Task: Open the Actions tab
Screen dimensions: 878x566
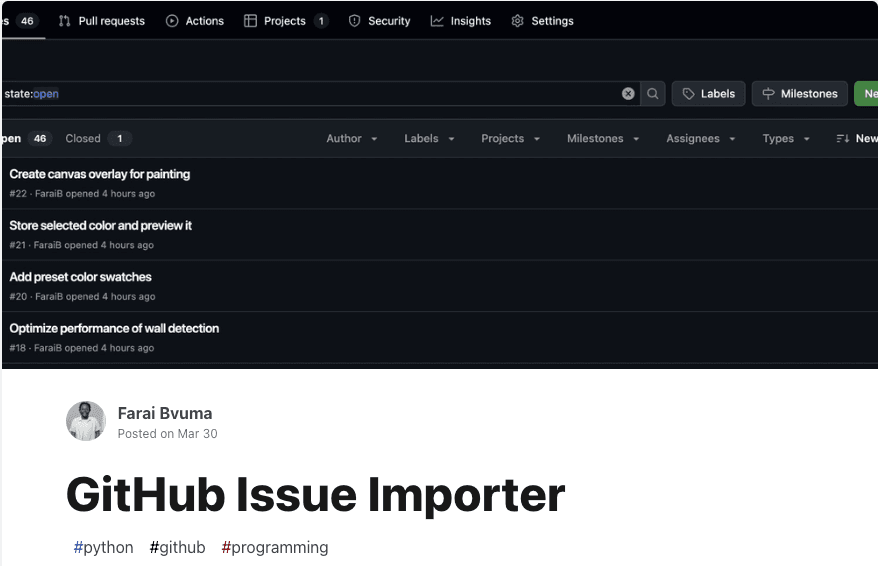Action: pyautogui.click(x=195, y=21)
